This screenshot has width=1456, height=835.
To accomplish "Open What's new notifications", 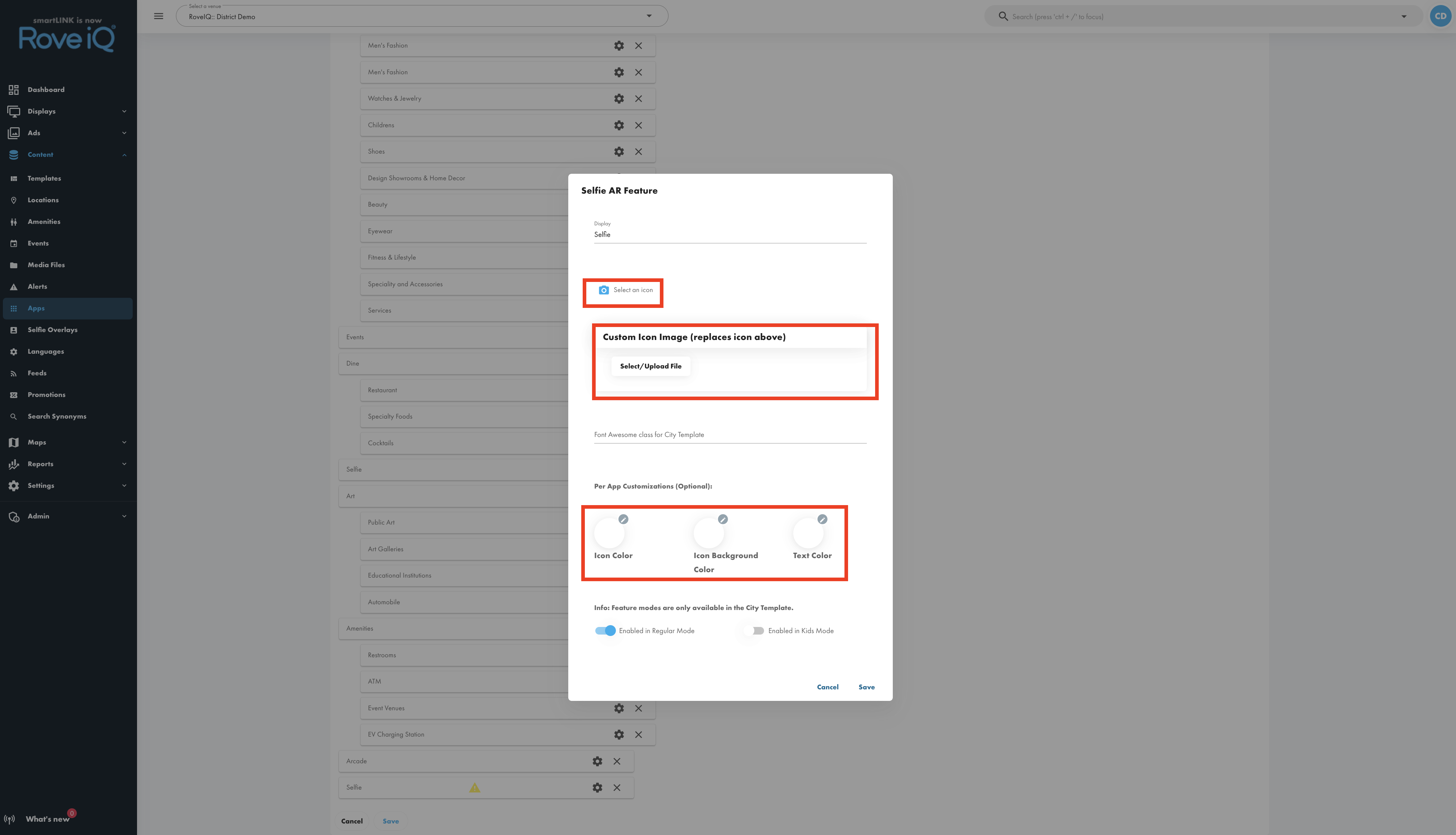I will 48,819.
